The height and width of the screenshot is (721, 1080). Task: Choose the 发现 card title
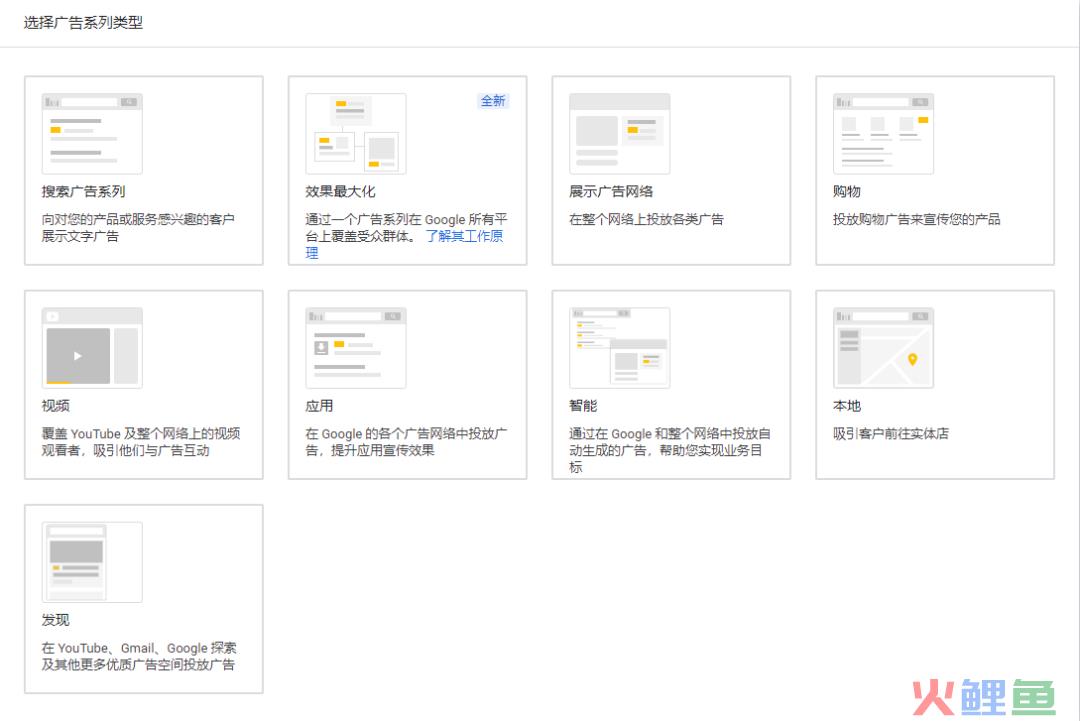coord(56,620)
